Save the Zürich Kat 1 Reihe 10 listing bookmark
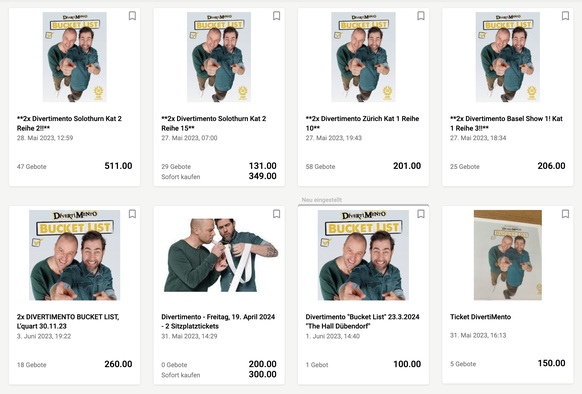The width and height of the screenshot is (582, 394). (x=421, y=16)
